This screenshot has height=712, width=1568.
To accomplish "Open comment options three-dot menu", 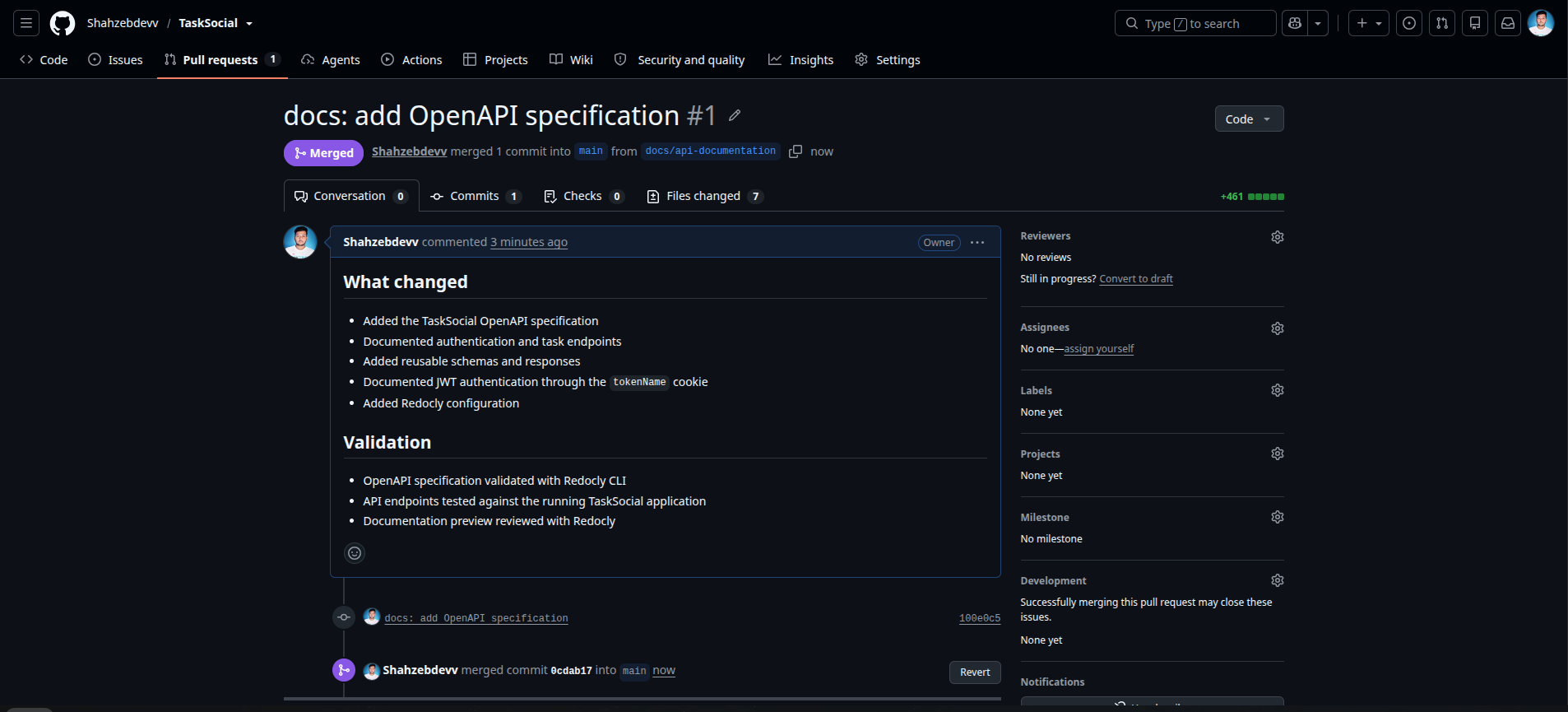I will (x=977, y=242).
